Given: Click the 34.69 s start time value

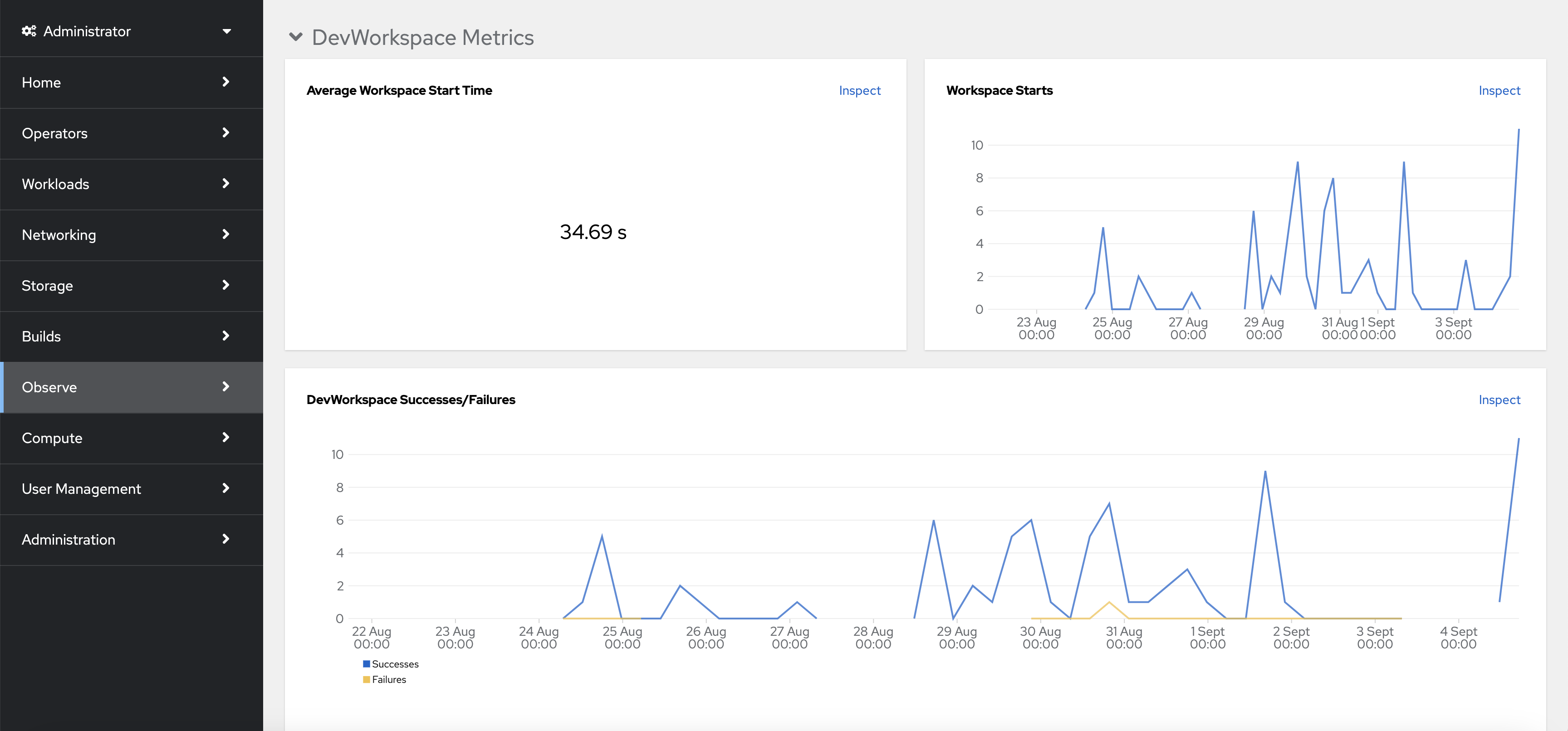Looking at the screenshot, I should coord(593,232).
